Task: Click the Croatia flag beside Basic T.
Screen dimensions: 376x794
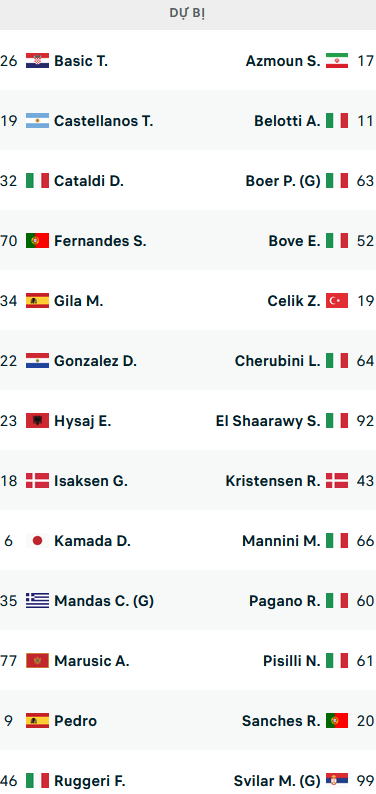Action: click(x=37, y=61)
